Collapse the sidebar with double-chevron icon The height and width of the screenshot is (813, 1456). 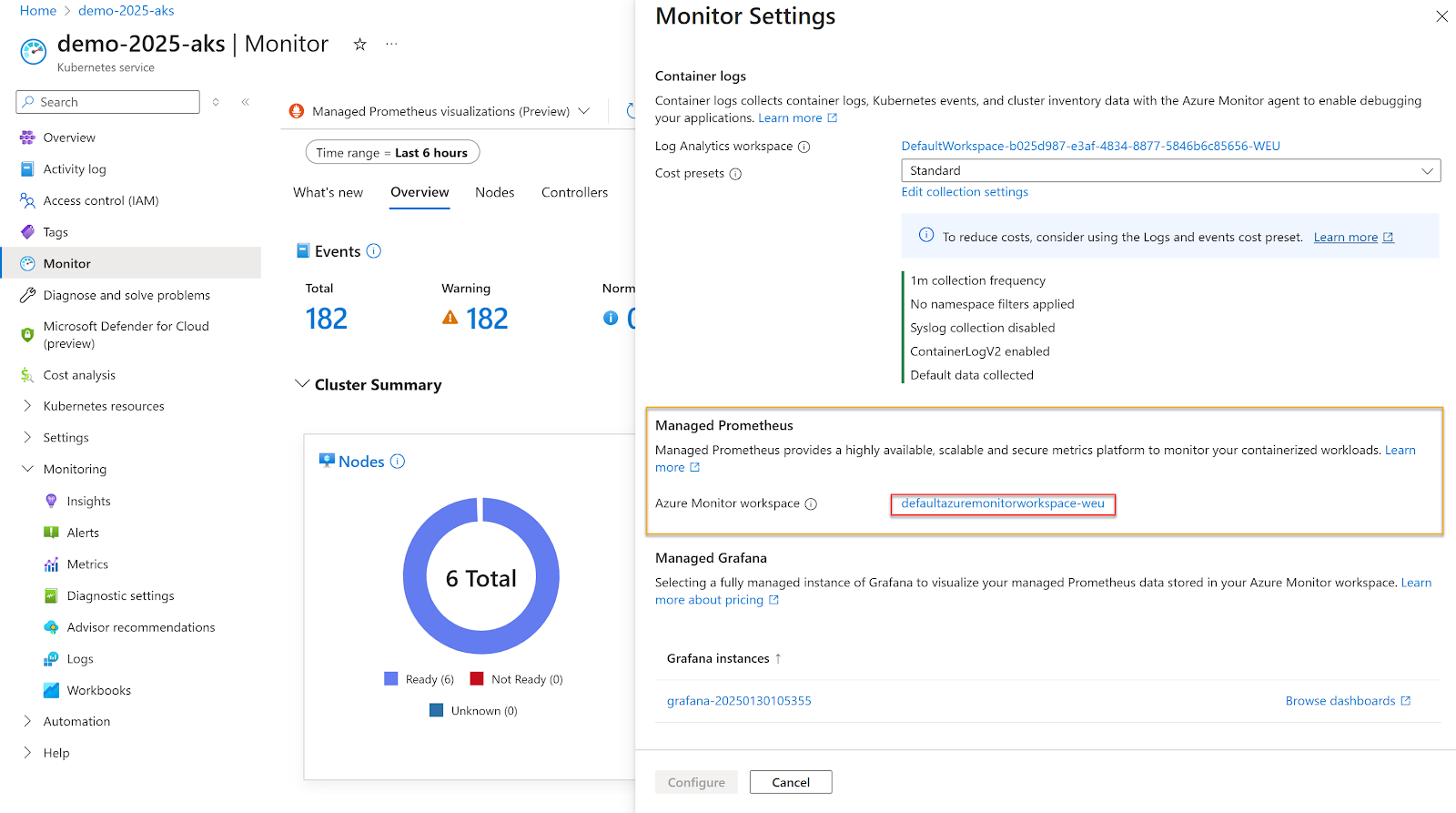[x=246, y=102]
